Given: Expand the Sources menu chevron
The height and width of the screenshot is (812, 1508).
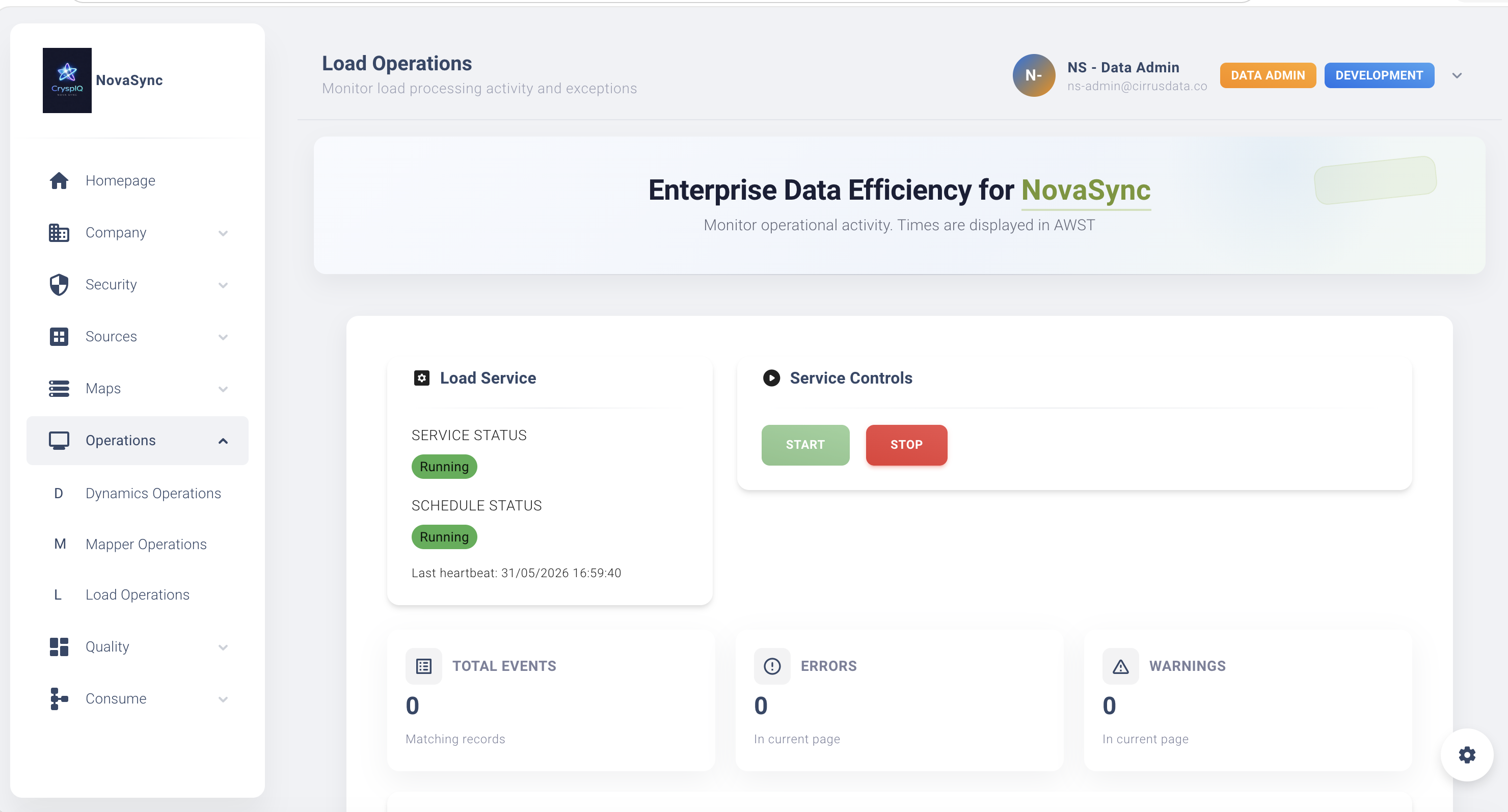Looking at the screenshot, I should [223, 337].
